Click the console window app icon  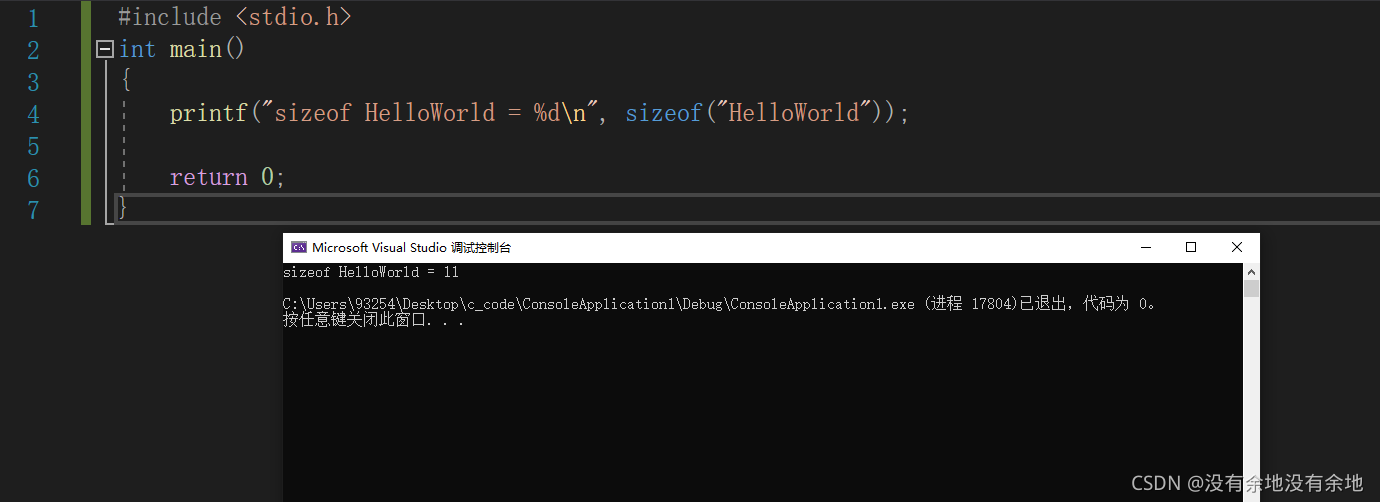coord(299,247)
